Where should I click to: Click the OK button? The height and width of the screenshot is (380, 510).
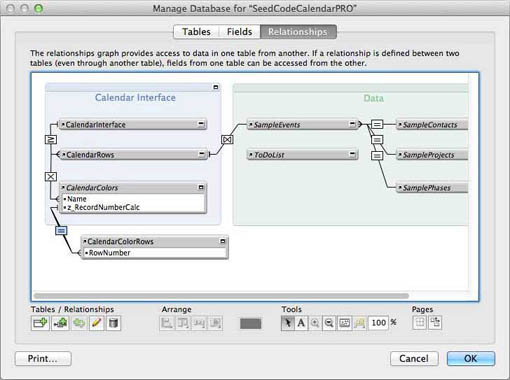[x=471, y=359]
